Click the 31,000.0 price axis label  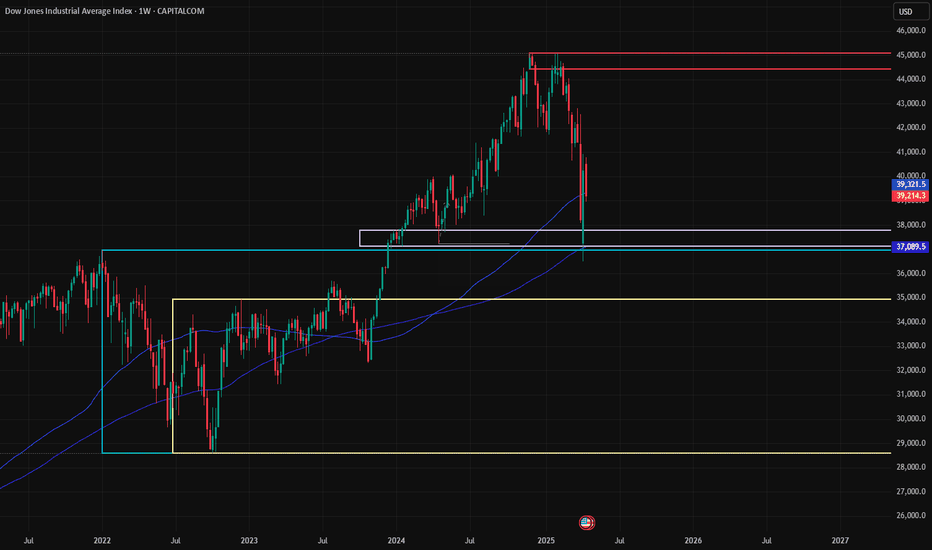tap(911, 394)
